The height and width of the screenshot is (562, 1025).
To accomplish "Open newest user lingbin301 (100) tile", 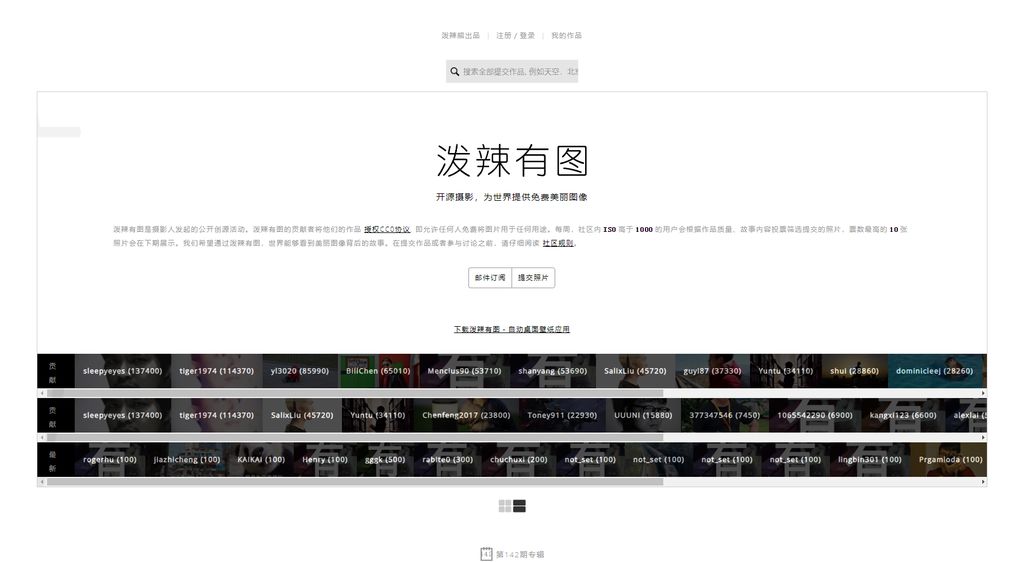I will pyautogui.click(x=870, y=459).
